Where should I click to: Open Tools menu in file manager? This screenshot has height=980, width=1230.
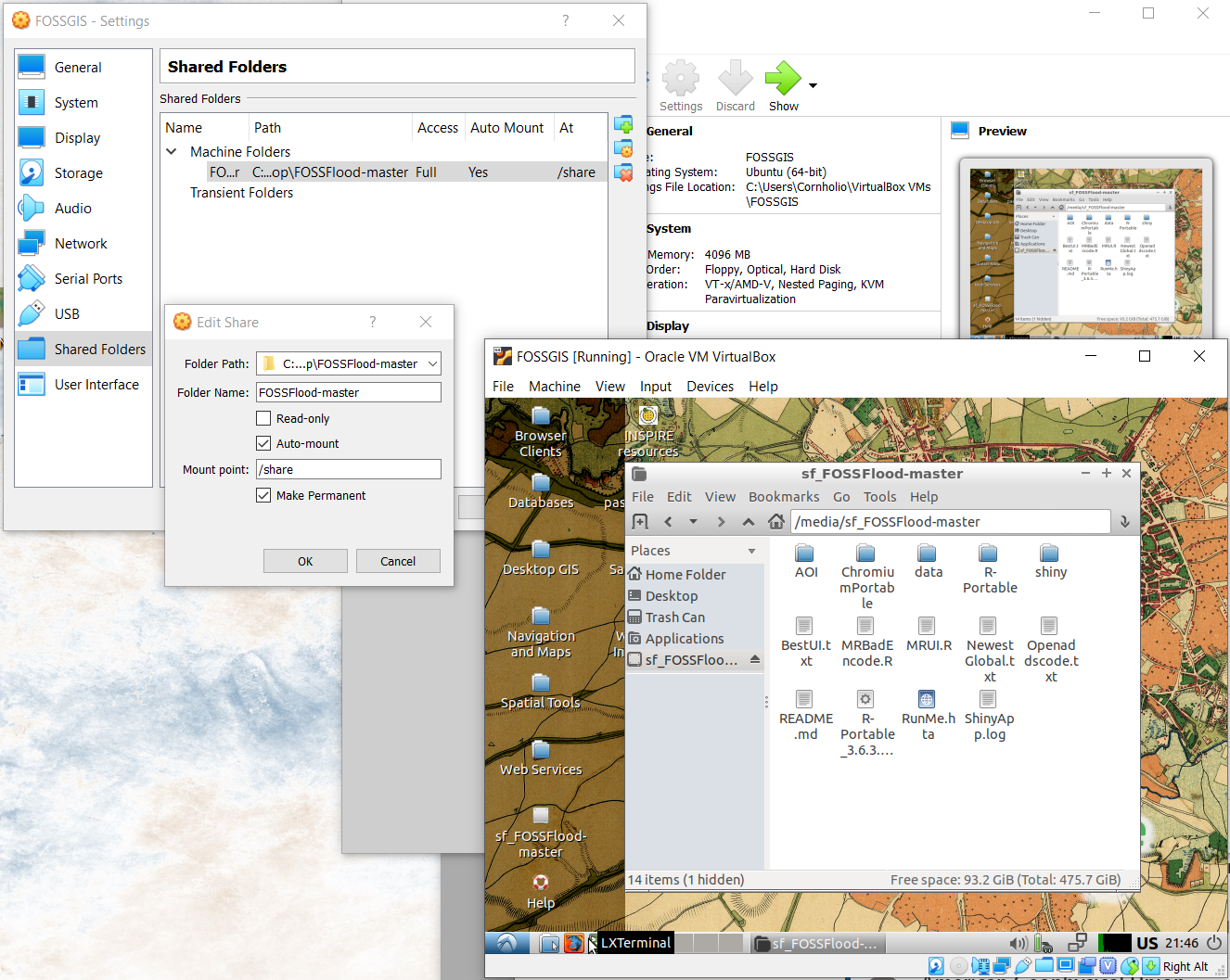tap(880, 497)
